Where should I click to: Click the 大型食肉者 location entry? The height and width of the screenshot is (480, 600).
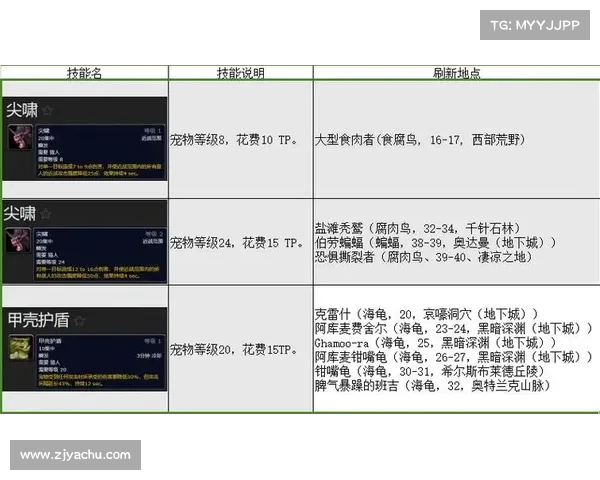pos(419,140)
